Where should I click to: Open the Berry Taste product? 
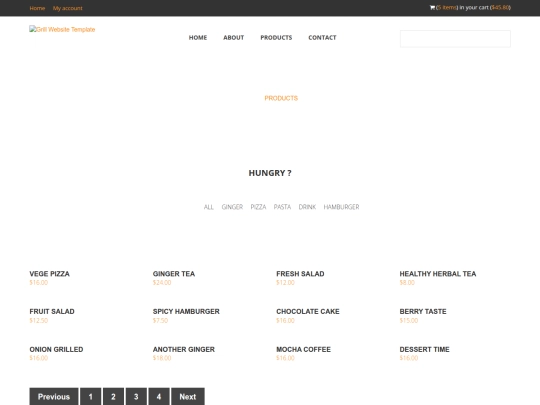click(x=423, y=311)
